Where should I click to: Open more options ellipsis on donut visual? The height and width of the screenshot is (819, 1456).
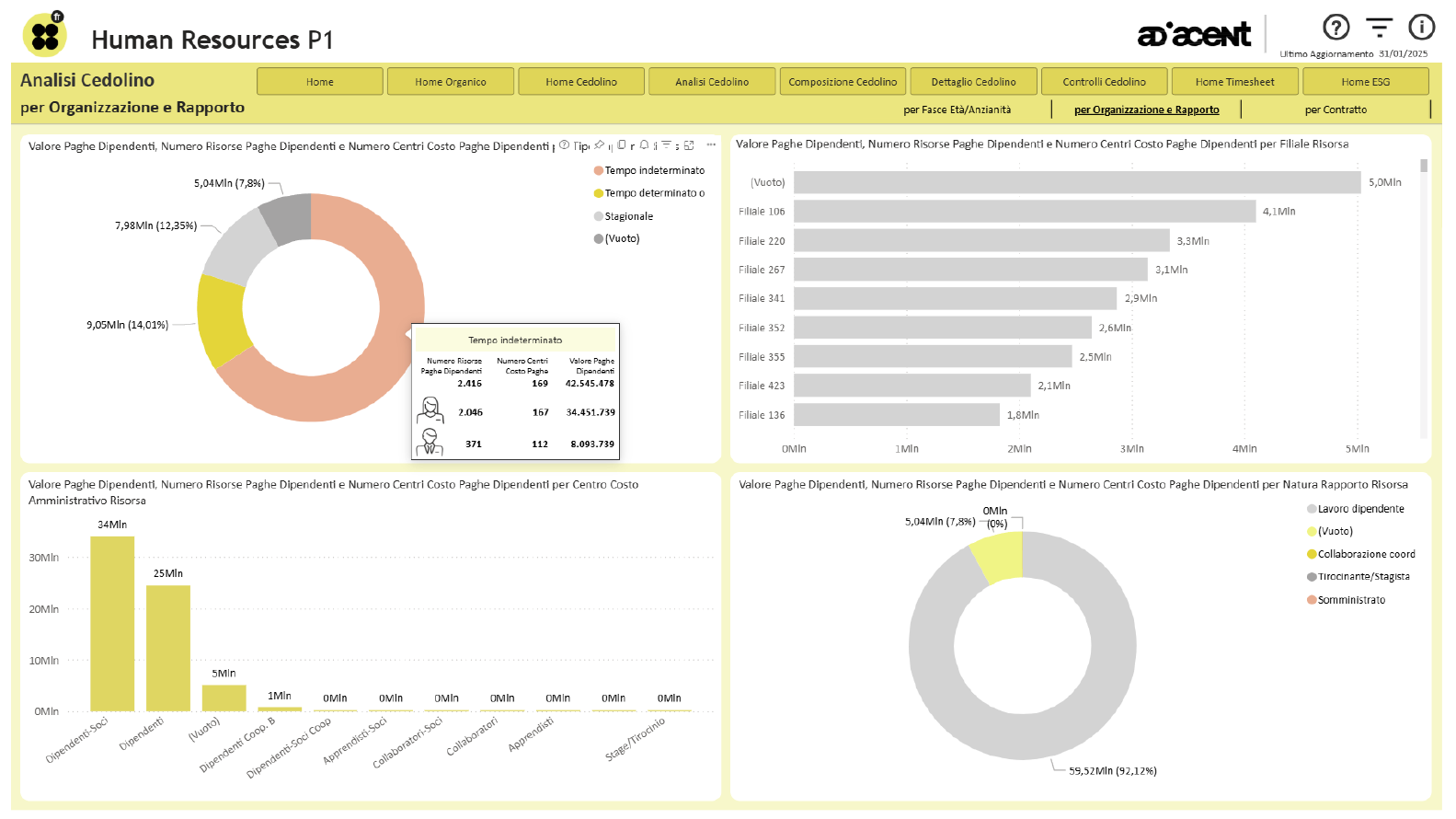[711, 145]
